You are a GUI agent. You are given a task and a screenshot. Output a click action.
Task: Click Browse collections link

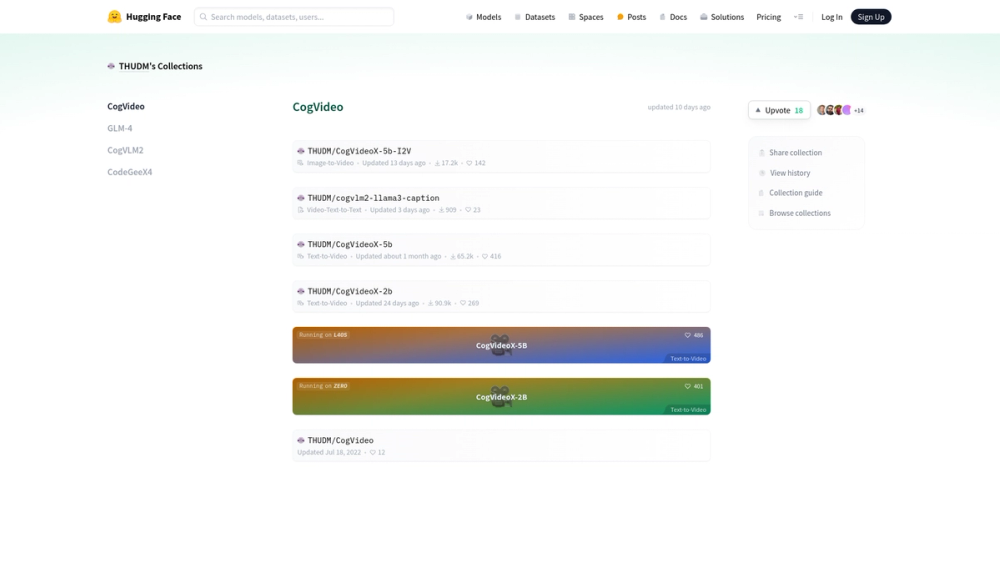(x=795, y=213)
